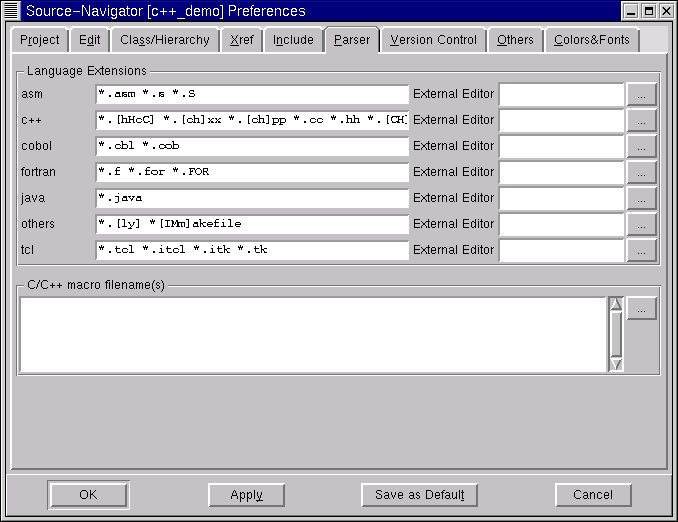Screen dimensions: 678x522
Task: Click the macro list scroll down arrow
Action: point(616,364)
